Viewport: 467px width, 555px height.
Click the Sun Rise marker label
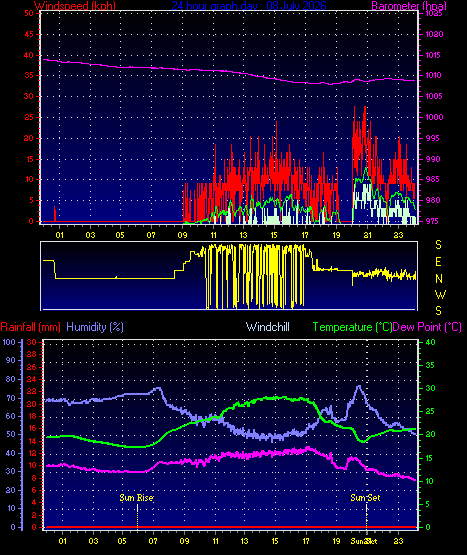[x=136, y=498]
